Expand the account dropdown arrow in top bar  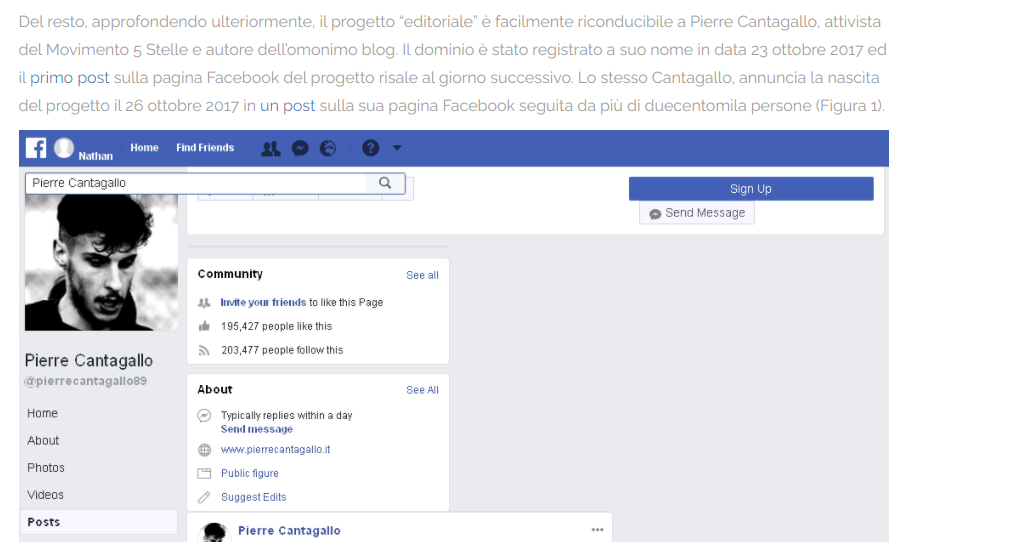[x=397, y=148]
